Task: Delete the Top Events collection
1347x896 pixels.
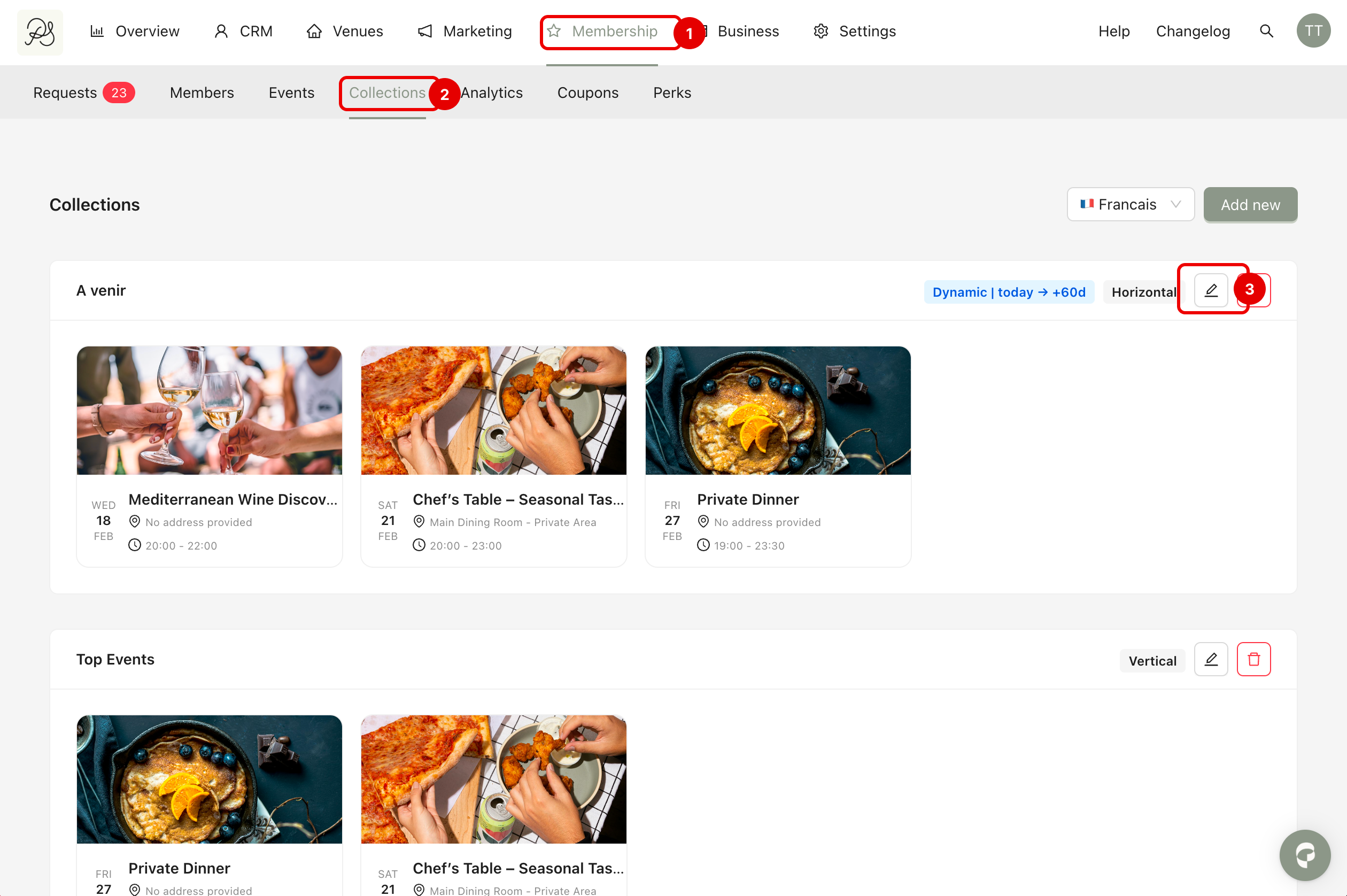Action: click(1253, 659)
